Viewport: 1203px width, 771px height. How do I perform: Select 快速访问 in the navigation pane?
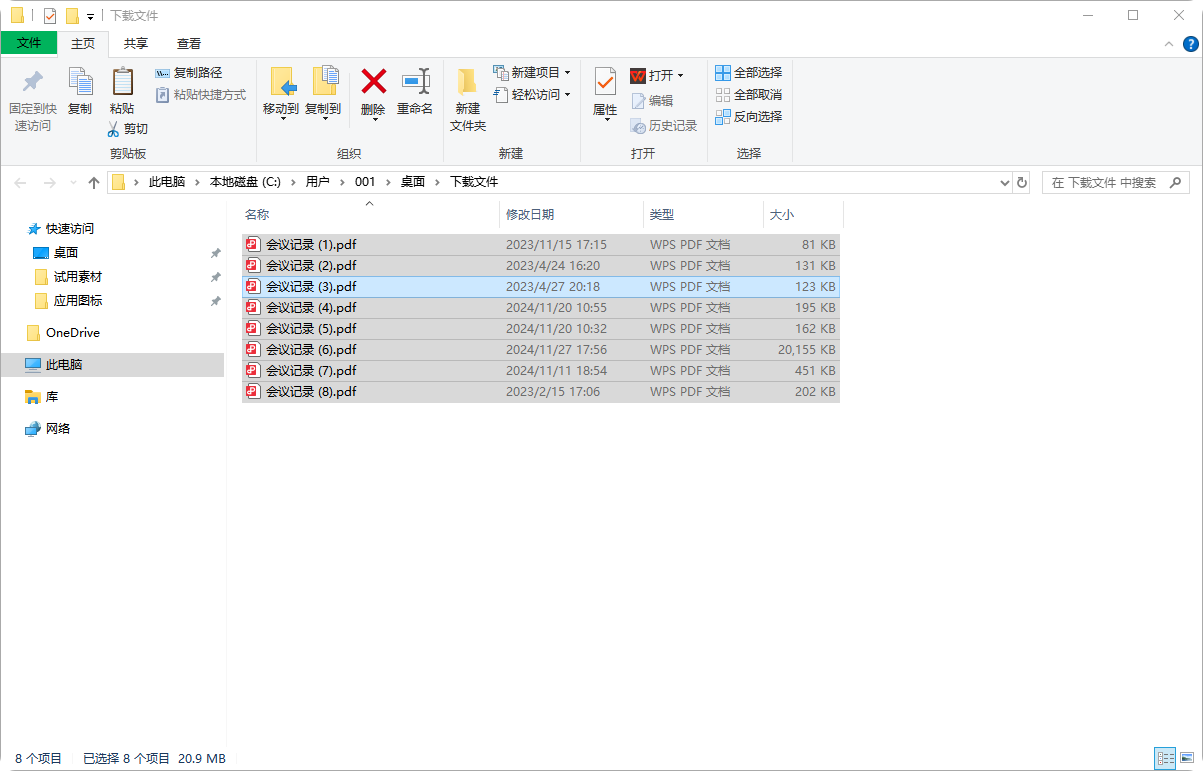70,229
